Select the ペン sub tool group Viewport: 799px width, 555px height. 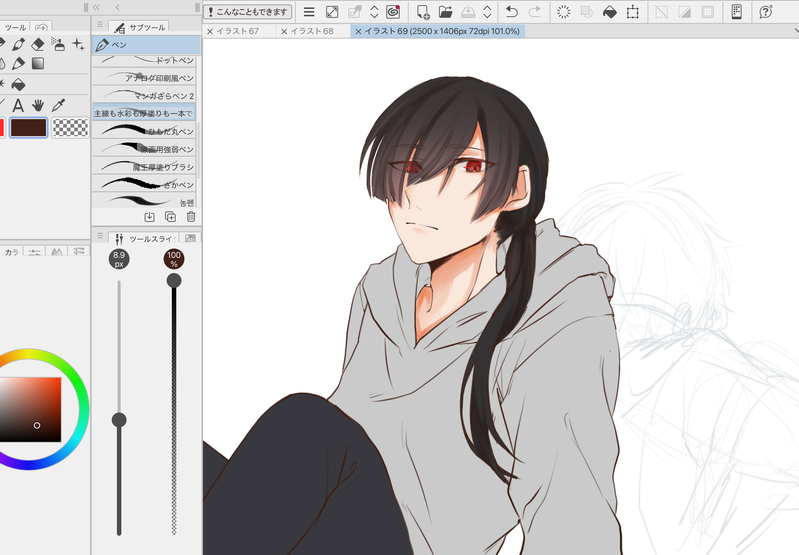click(147, 45)
